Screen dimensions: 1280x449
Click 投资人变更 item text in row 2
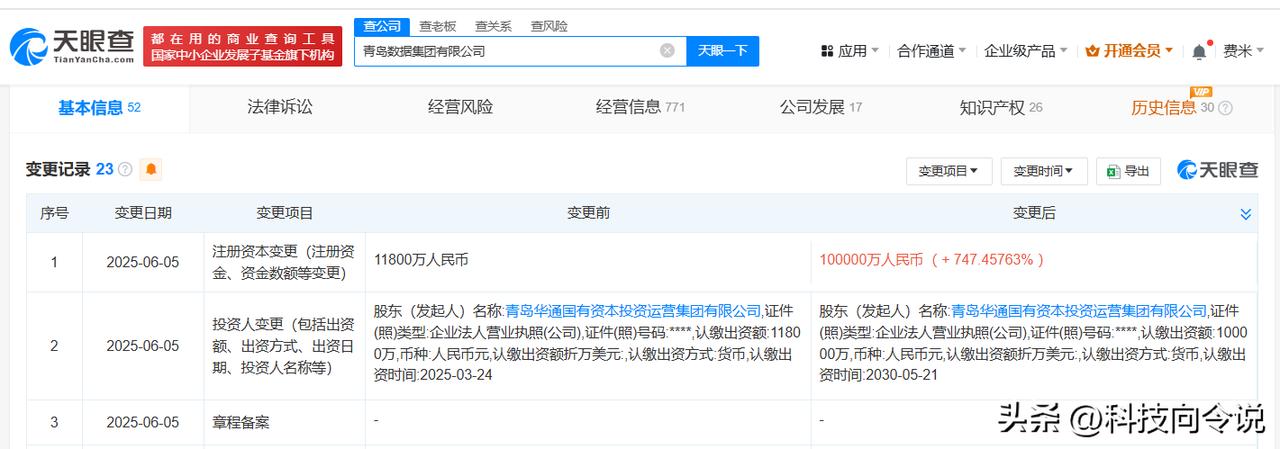pyautogui.click(x=285, y=345)
